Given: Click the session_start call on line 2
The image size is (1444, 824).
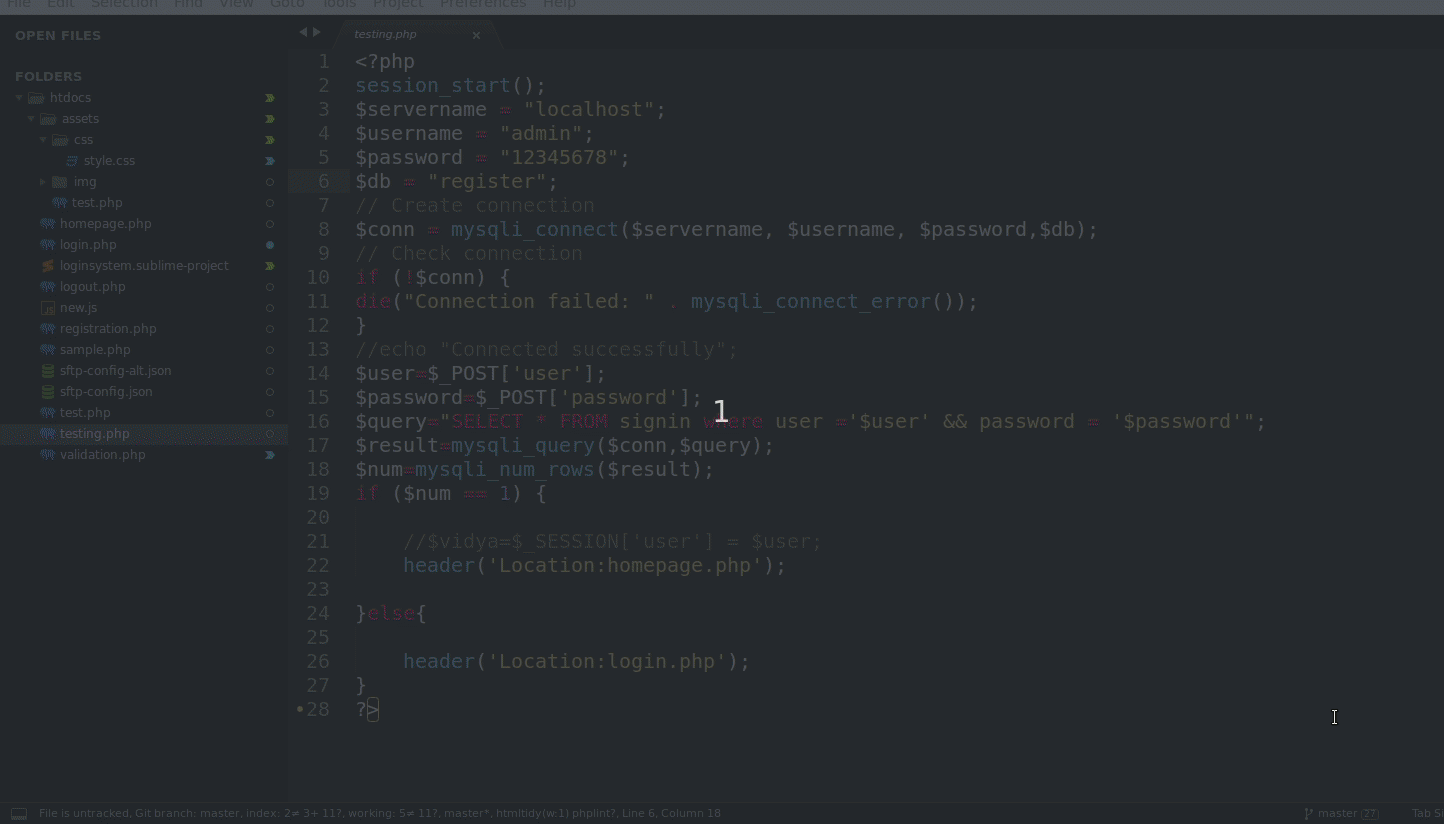Looking at the screenshot, I should tap(433, 86).
